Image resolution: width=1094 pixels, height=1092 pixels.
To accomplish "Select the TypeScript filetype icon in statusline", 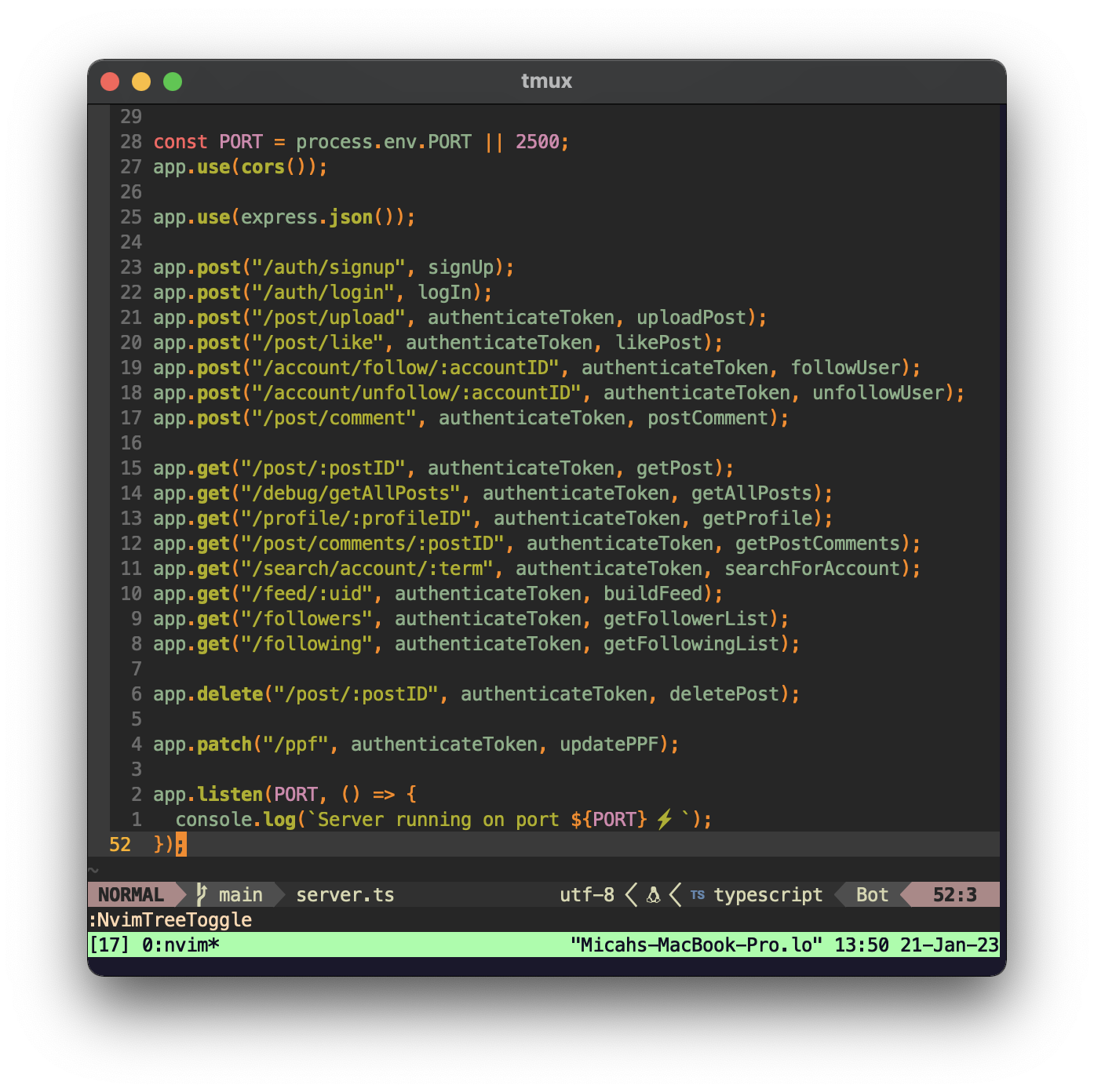I will click(x=698, y=894).
